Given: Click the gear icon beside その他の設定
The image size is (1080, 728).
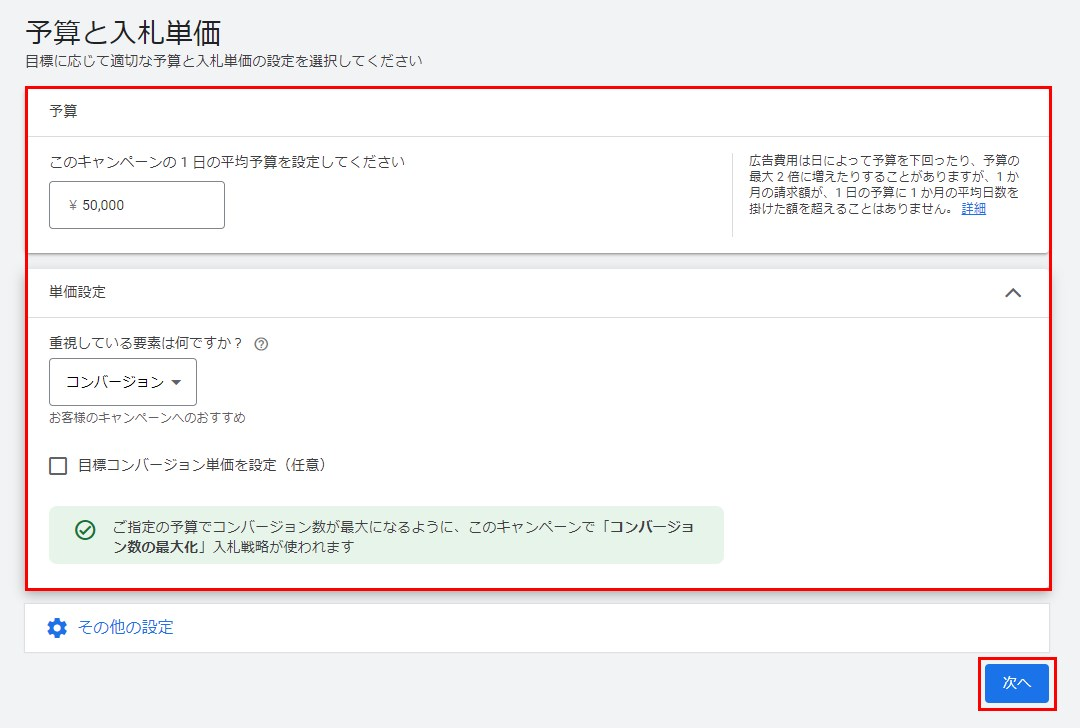Looking at the screenshot, I should pyautogui.click(x=57, y=628).
